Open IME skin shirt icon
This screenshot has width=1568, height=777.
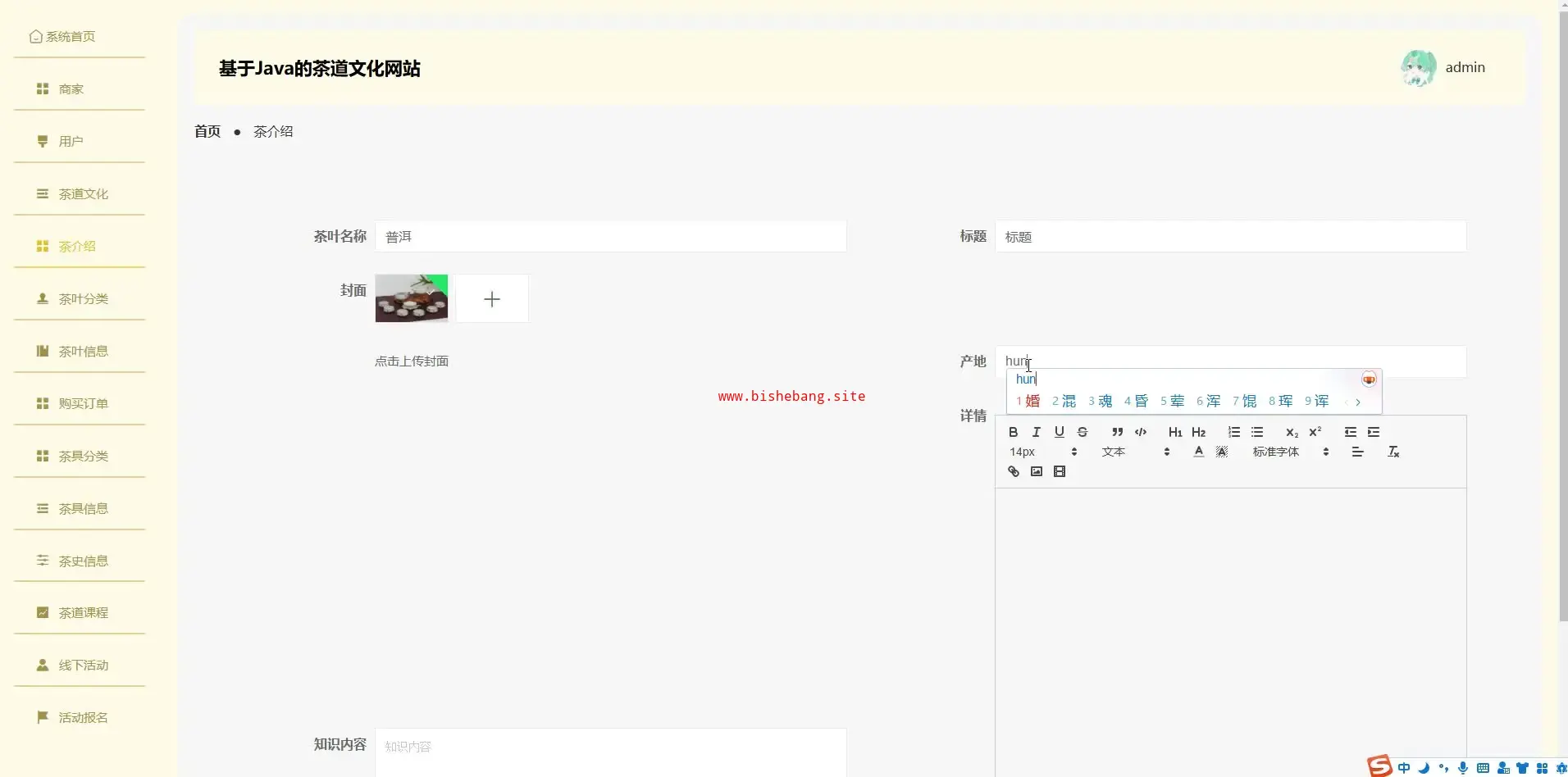[1522, 768]
